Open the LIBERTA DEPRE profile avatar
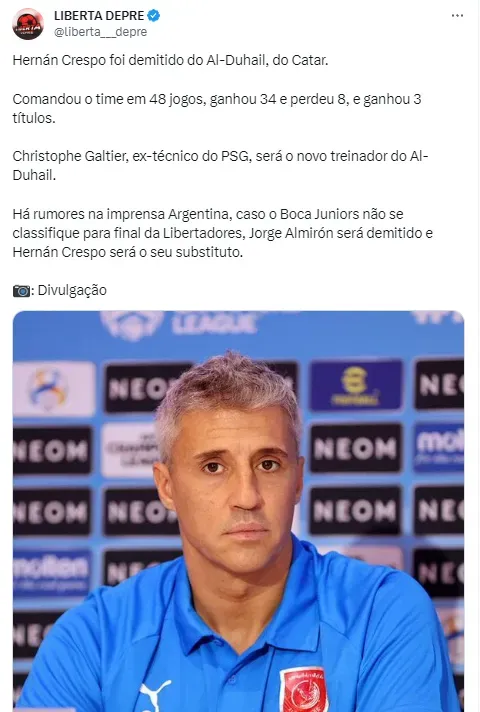 pyautogui.click(x=28, y=24)
